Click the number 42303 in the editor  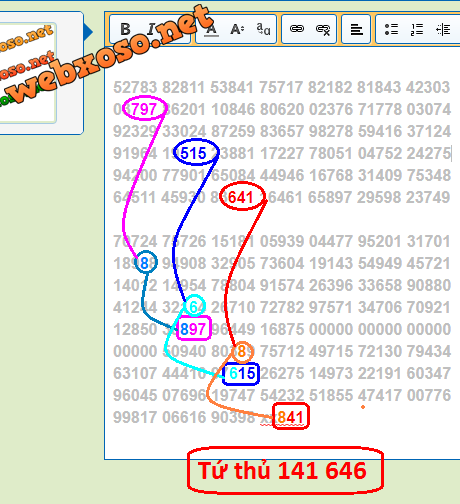click(x=428, y=87)
